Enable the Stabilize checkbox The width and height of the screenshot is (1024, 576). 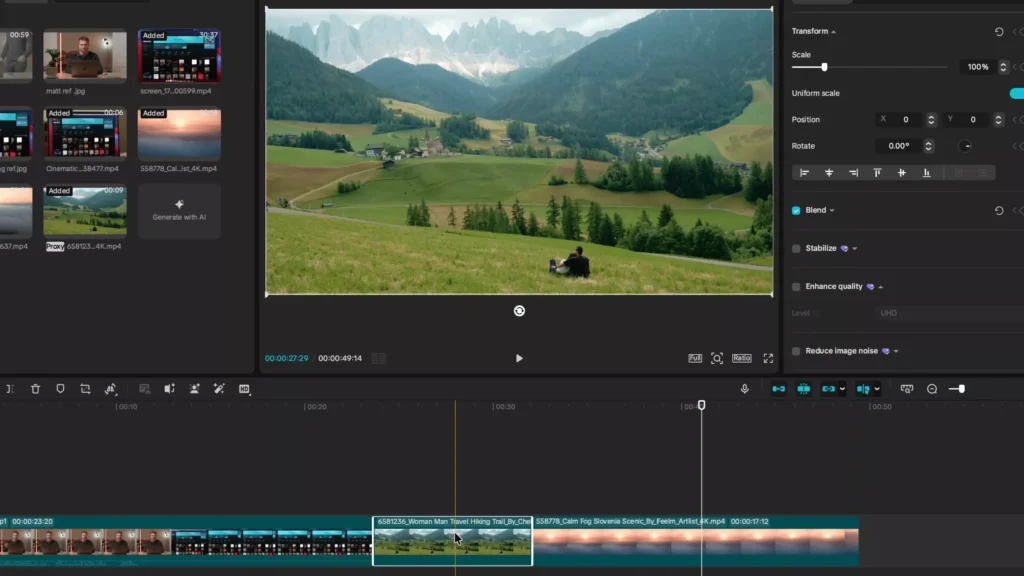[794, 248]
